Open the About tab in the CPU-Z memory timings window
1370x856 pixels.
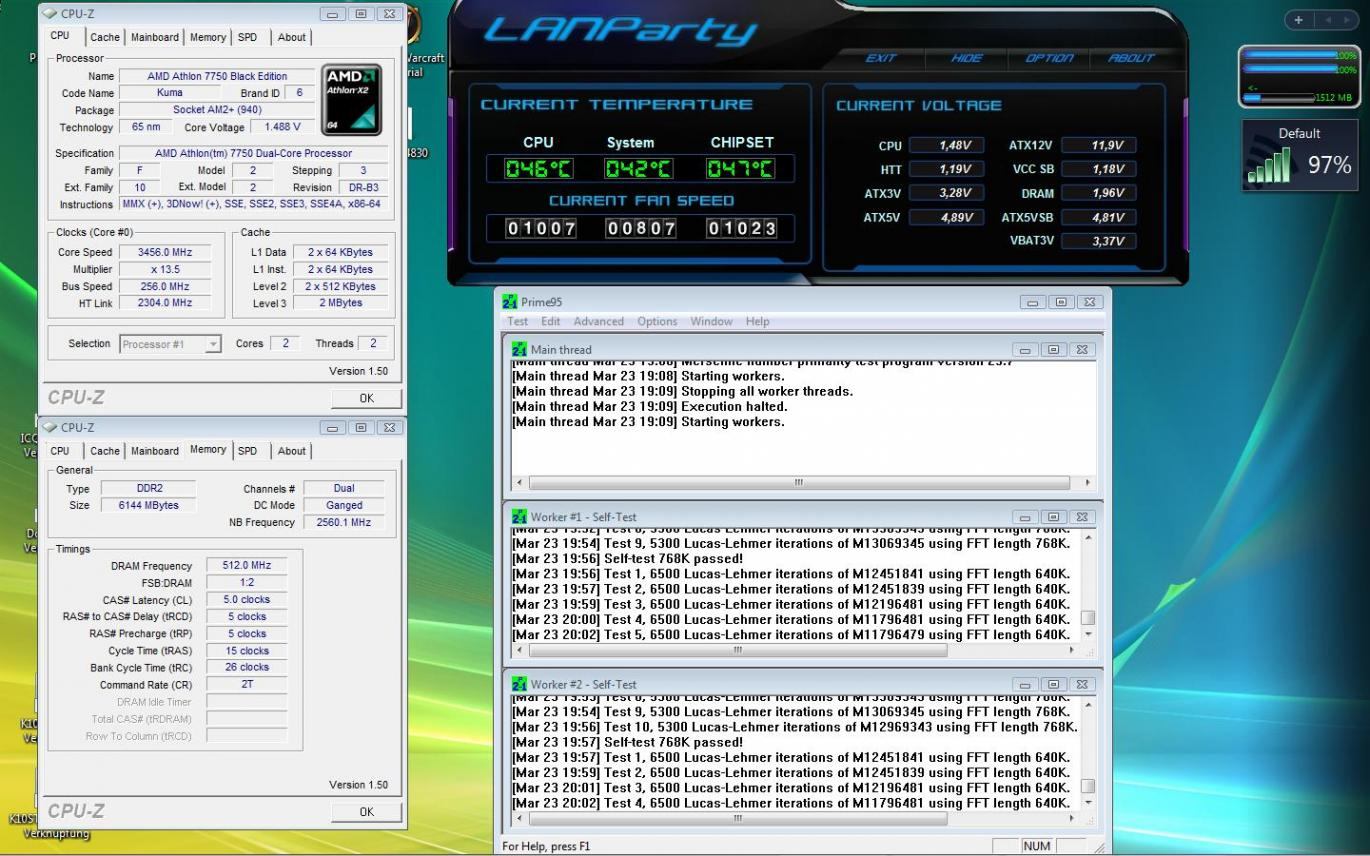pos(292,451)
